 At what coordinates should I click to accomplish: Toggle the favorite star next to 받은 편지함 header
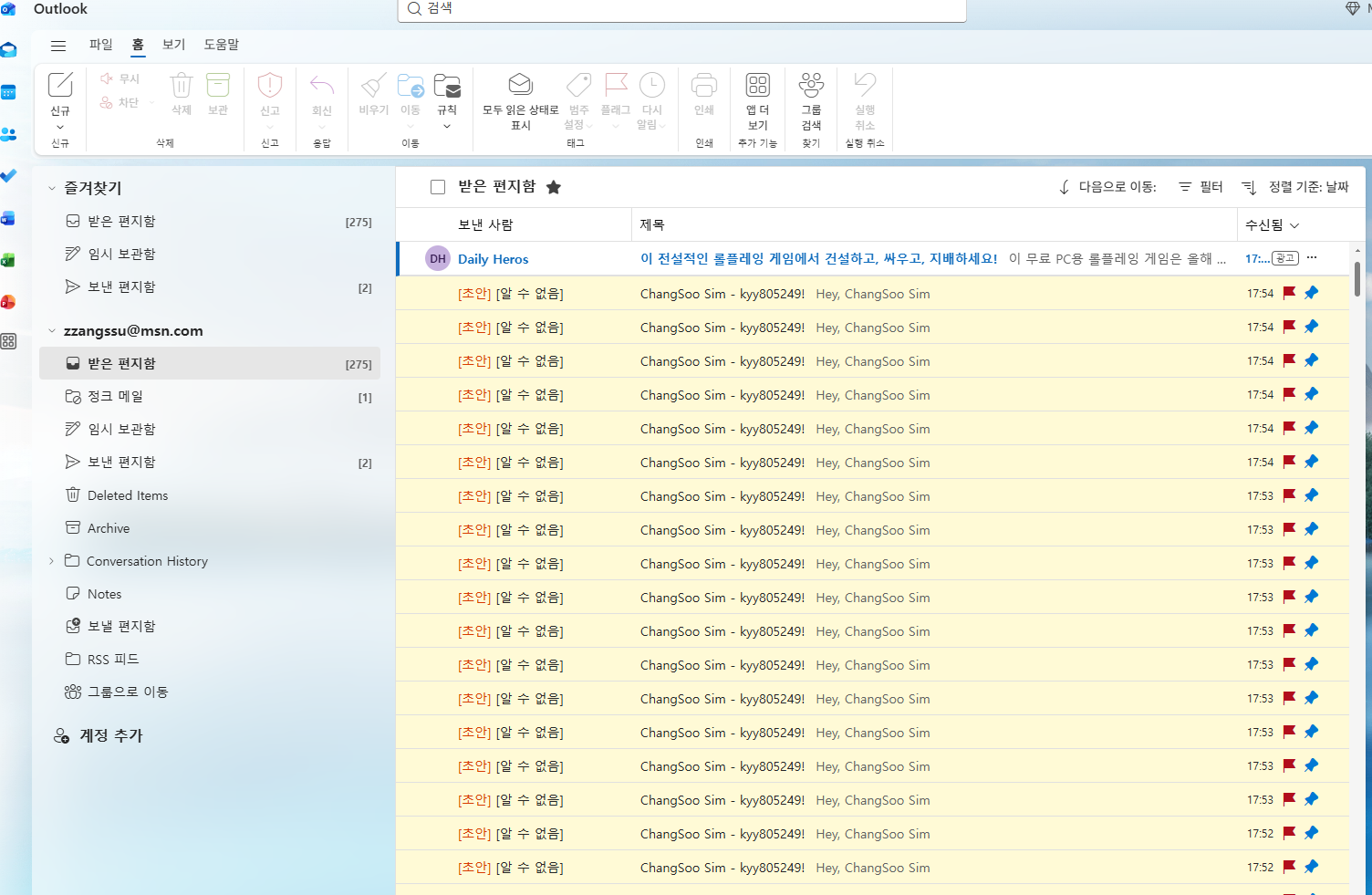(x=554, y=187)
